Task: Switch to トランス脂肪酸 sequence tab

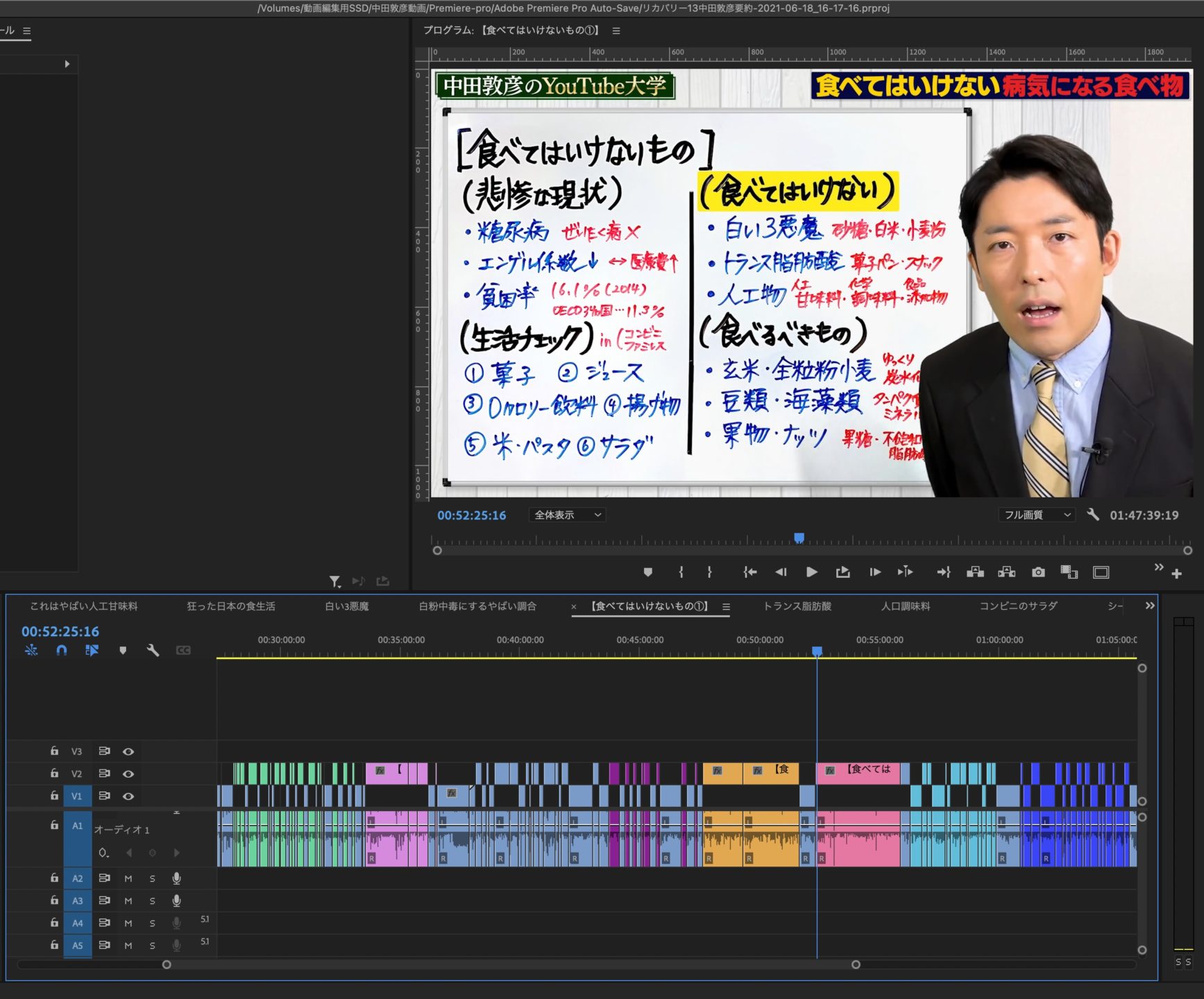Action: [797, 606]
